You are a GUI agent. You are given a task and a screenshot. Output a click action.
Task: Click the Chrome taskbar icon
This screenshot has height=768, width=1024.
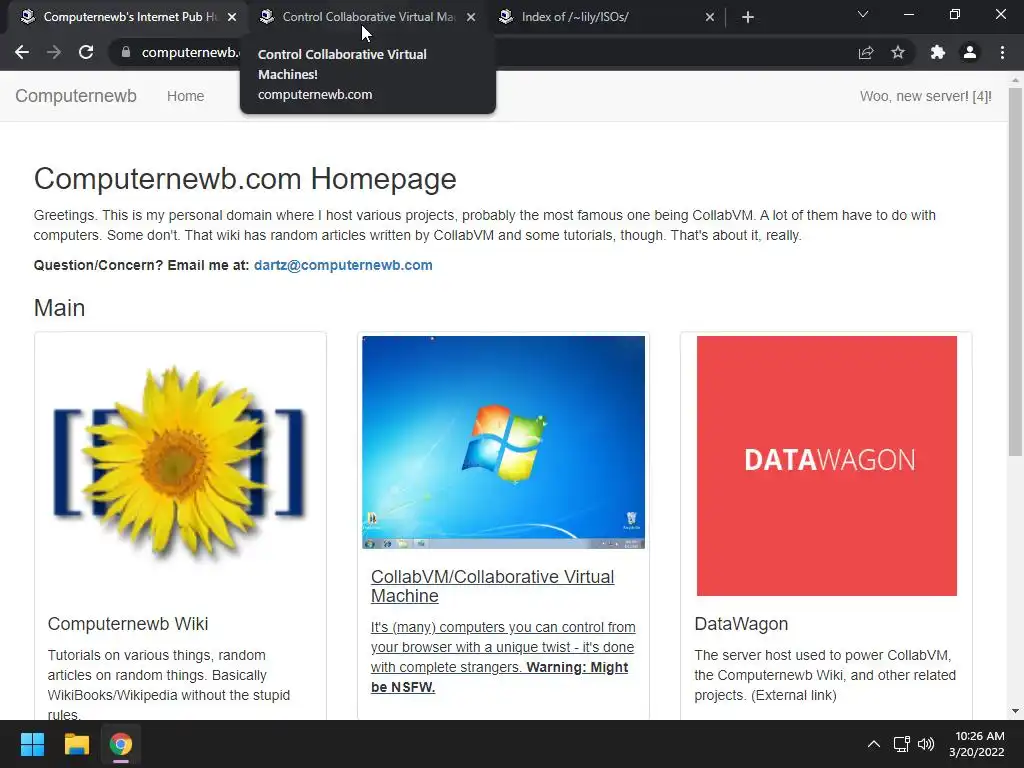(x=121, y=744)
